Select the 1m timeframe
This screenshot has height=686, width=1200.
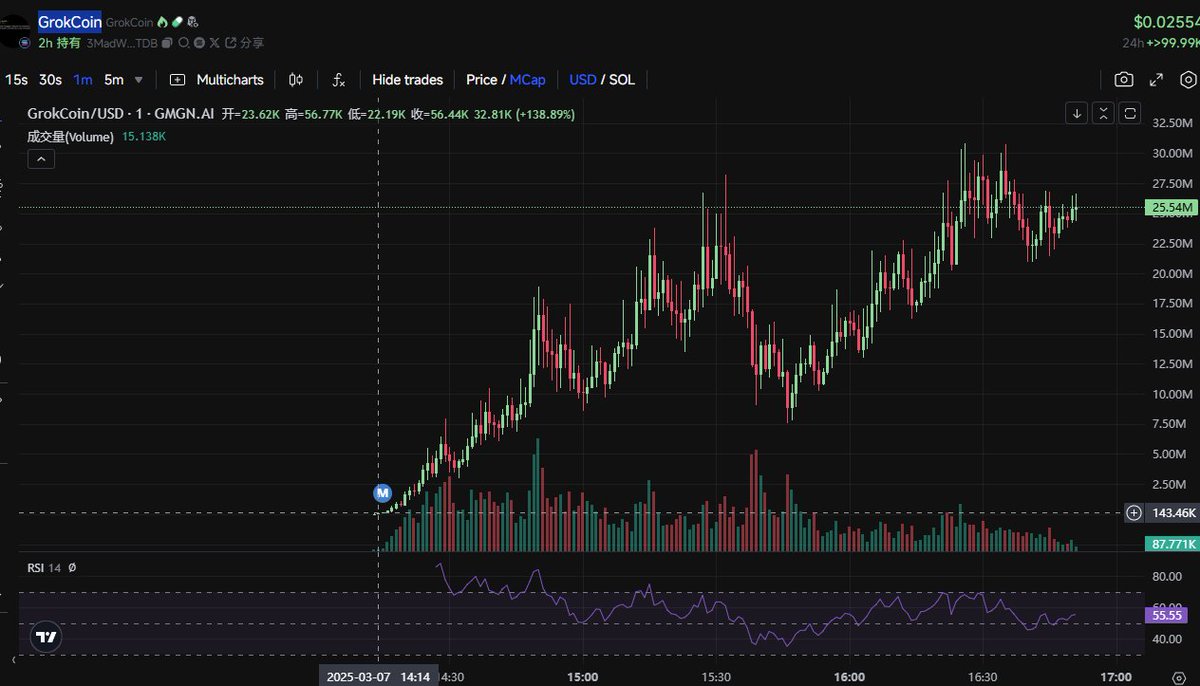pyautogui.click(x=83, y=80)
